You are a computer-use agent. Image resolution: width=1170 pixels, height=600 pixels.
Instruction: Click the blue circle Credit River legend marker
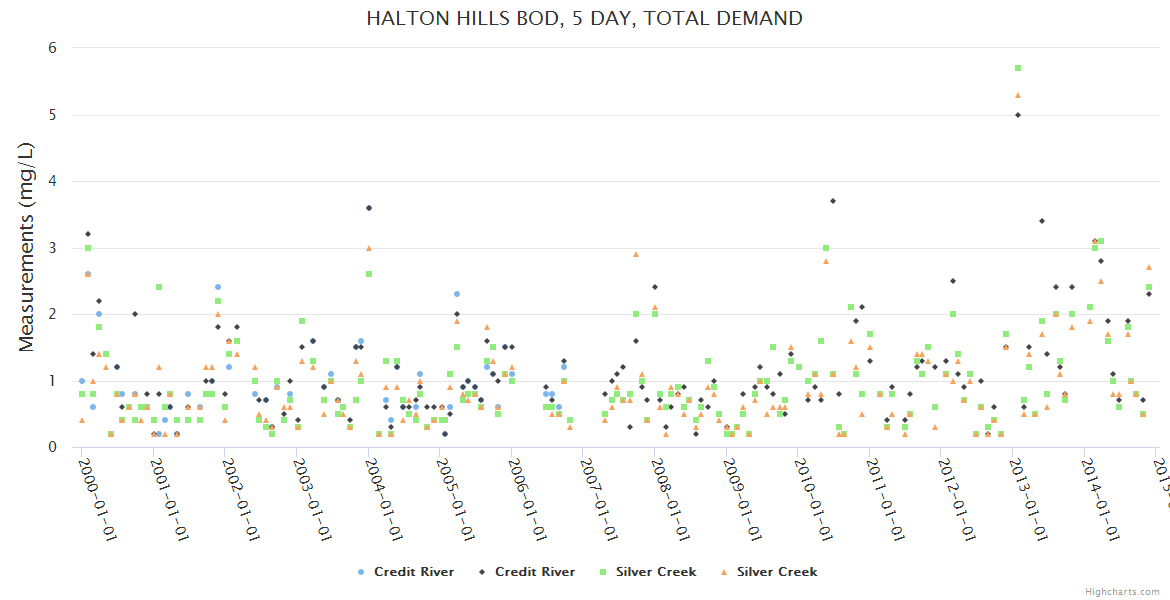click(361, 572)
